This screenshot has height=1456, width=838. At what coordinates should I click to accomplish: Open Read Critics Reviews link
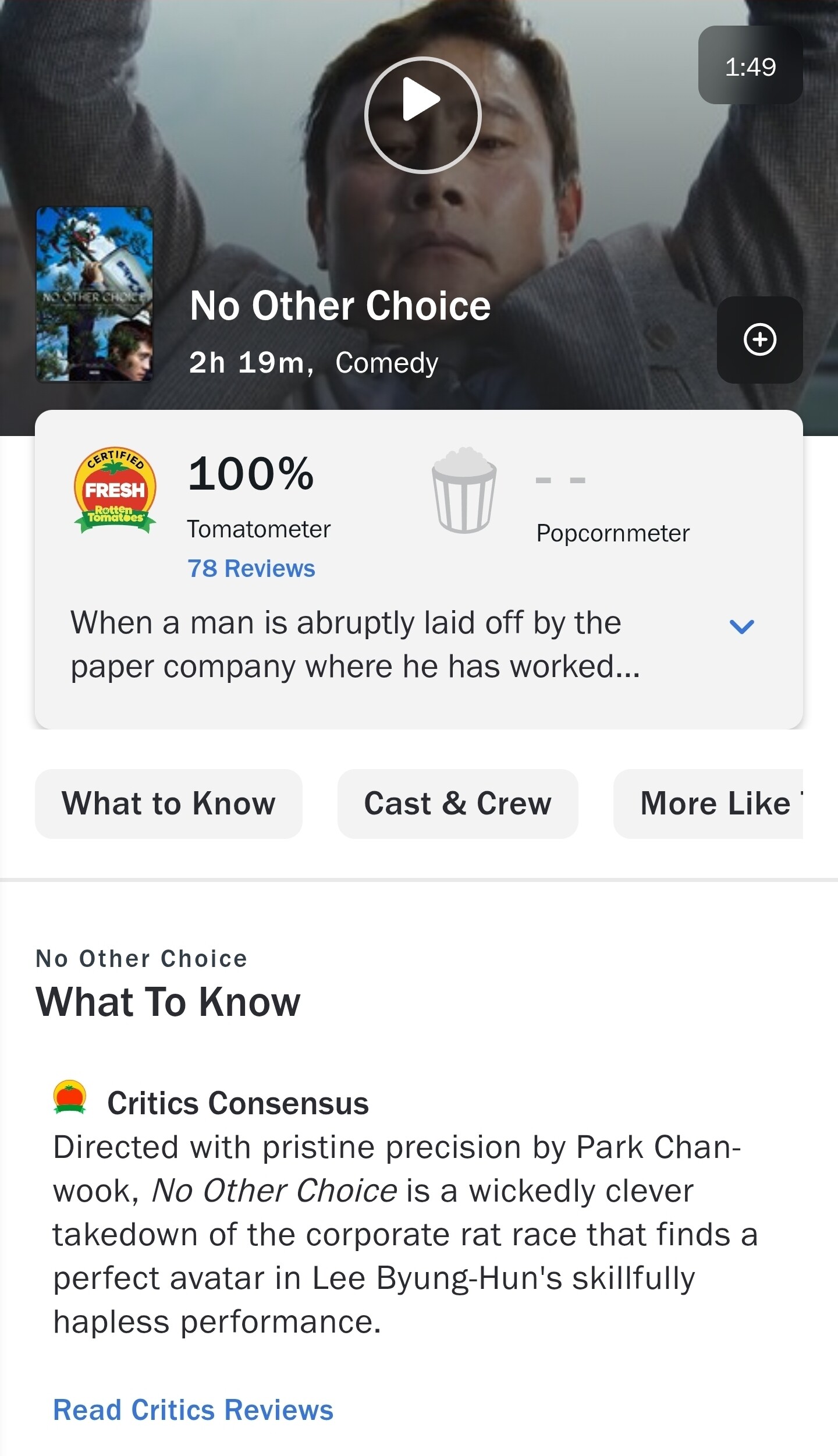193,1409
